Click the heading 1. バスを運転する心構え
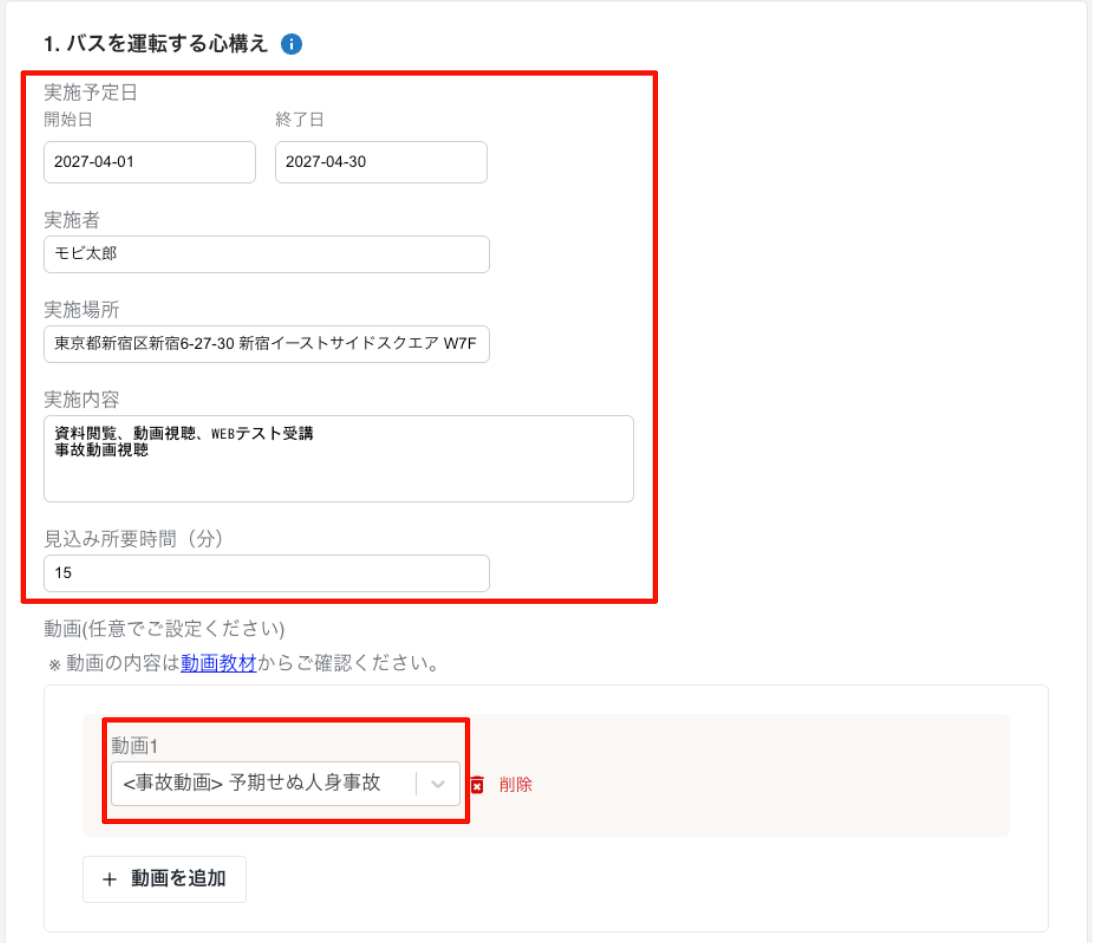The height and width of the screenshot is (943, 1093). tap(155, 45)
